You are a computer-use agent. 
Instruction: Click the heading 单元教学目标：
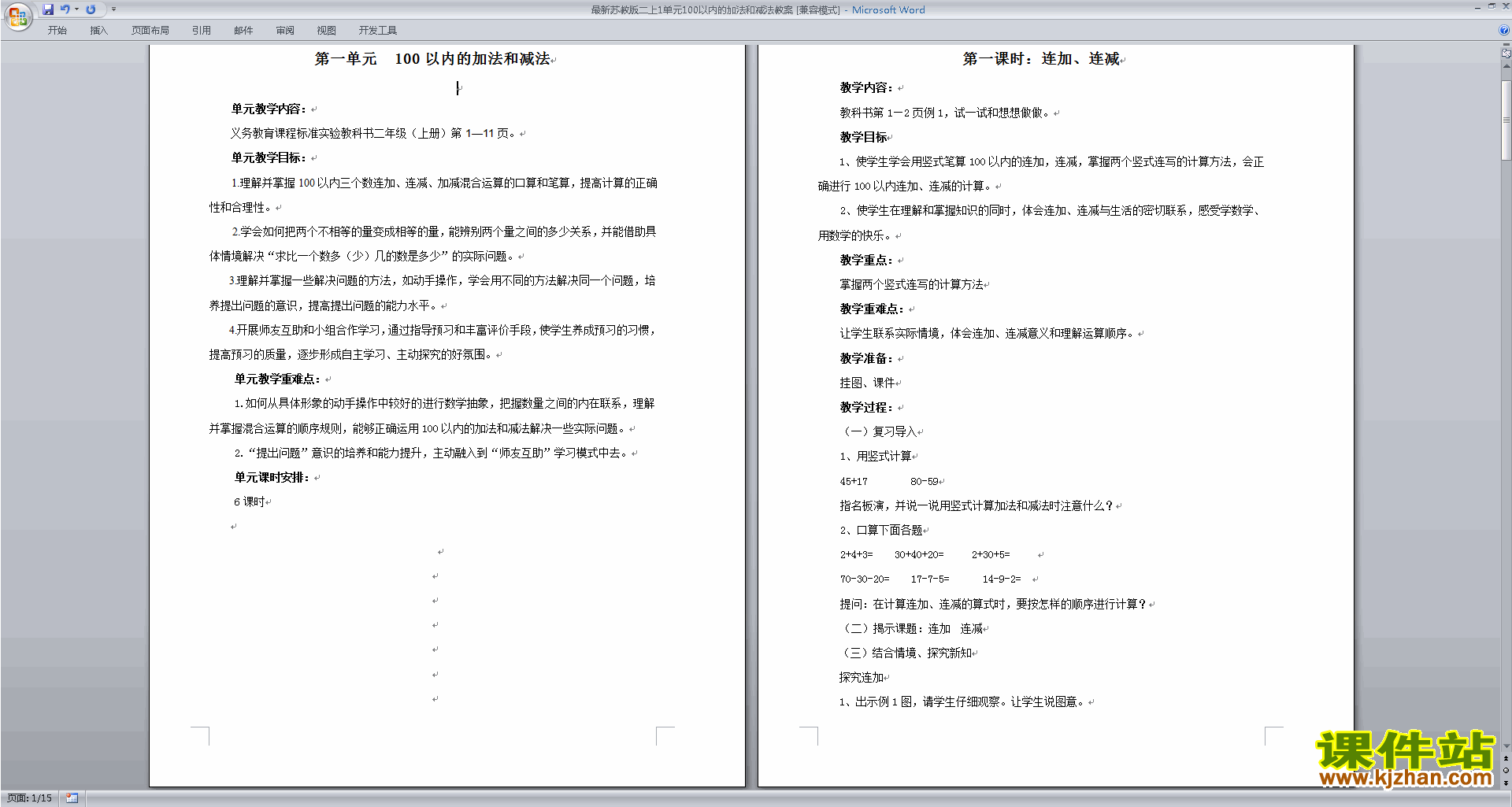(x=269, y=157)
